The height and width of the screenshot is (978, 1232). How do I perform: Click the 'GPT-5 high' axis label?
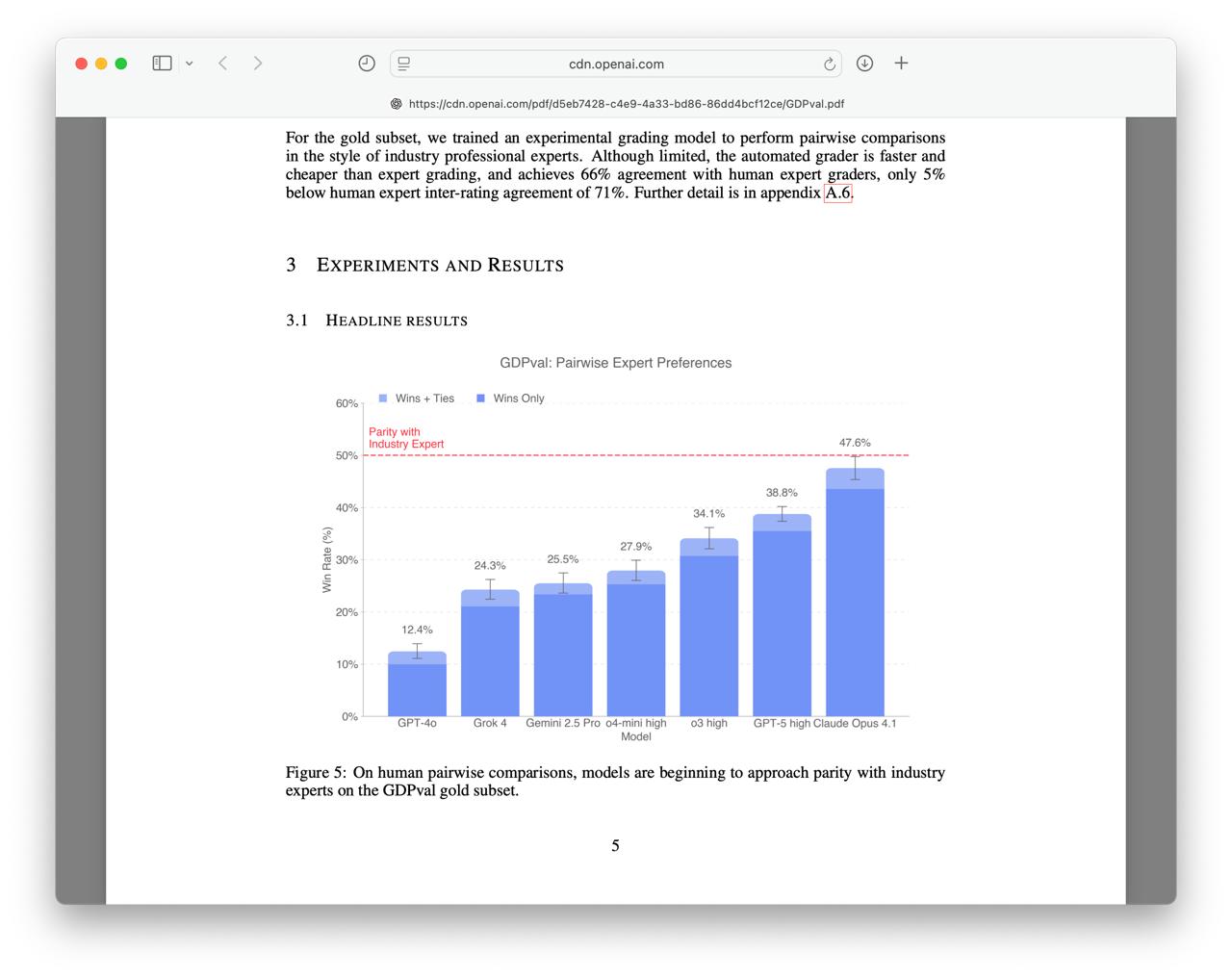[782, 723]
